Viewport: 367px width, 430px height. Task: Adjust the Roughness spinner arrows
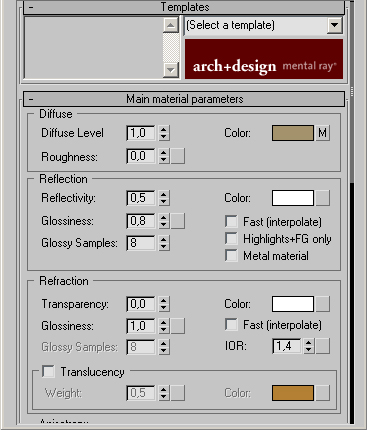pos(164,156)
